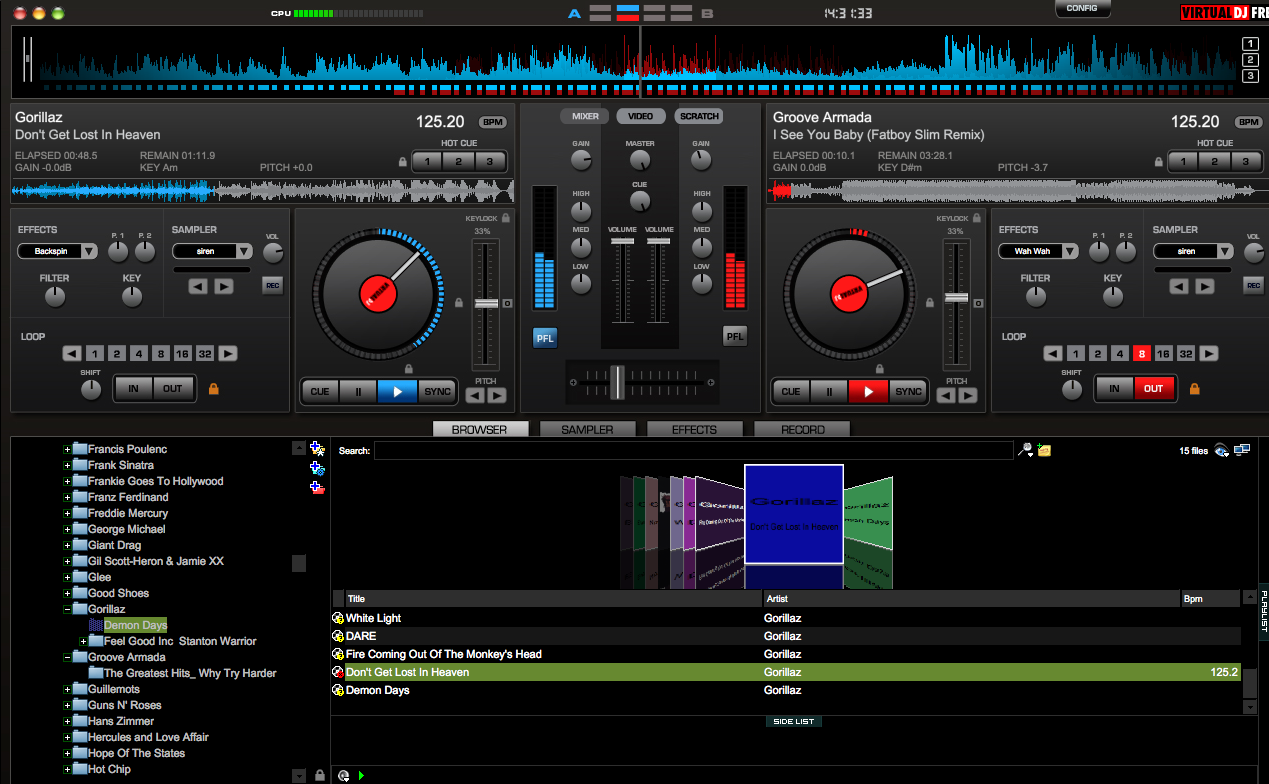
Task: Switch to the SAMPLER tab
Action: pyautogui.click(x=587, y=428)
